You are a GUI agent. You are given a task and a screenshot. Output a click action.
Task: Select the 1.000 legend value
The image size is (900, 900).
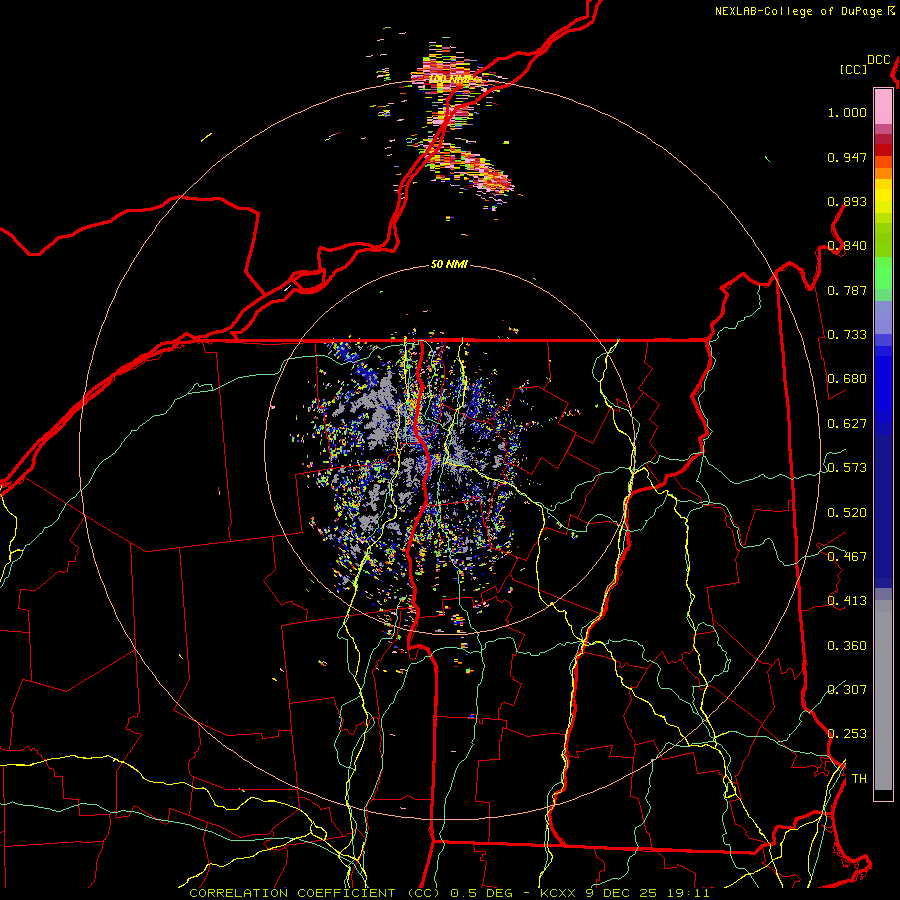[x=847, y=112]
